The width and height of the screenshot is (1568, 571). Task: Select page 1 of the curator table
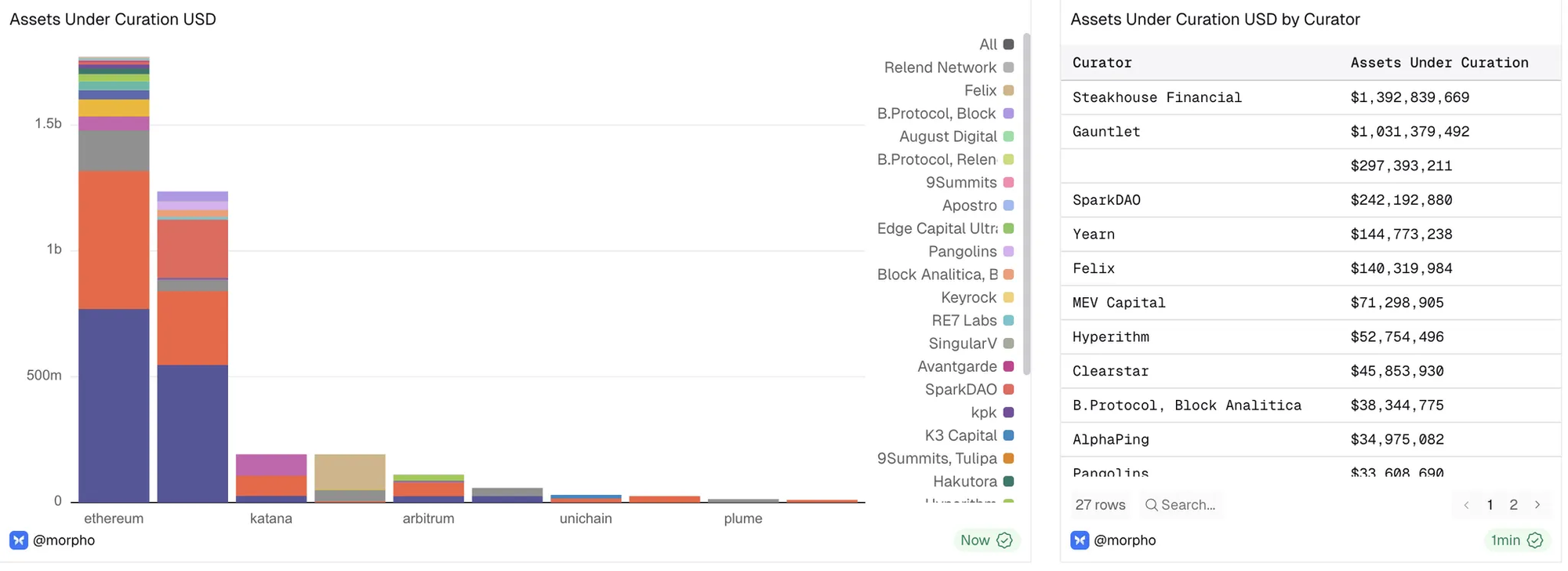1490,505
